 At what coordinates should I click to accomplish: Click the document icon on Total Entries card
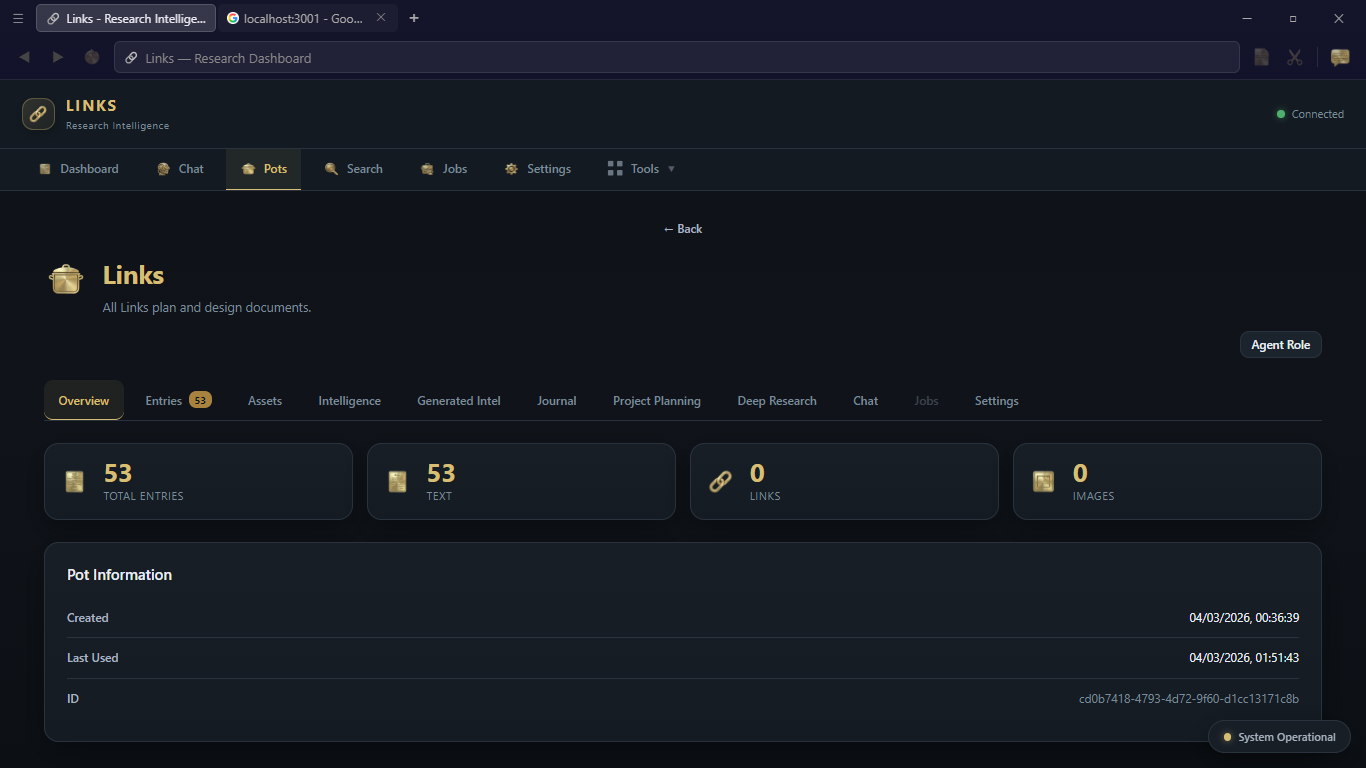coord(74,481)
